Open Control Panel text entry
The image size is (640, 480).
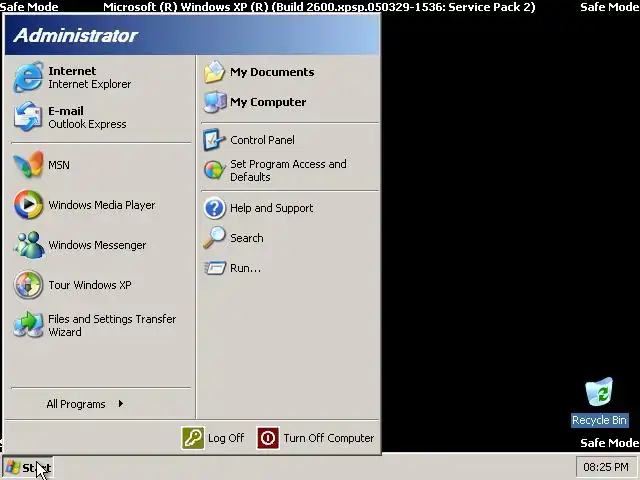tap(262, 140)
